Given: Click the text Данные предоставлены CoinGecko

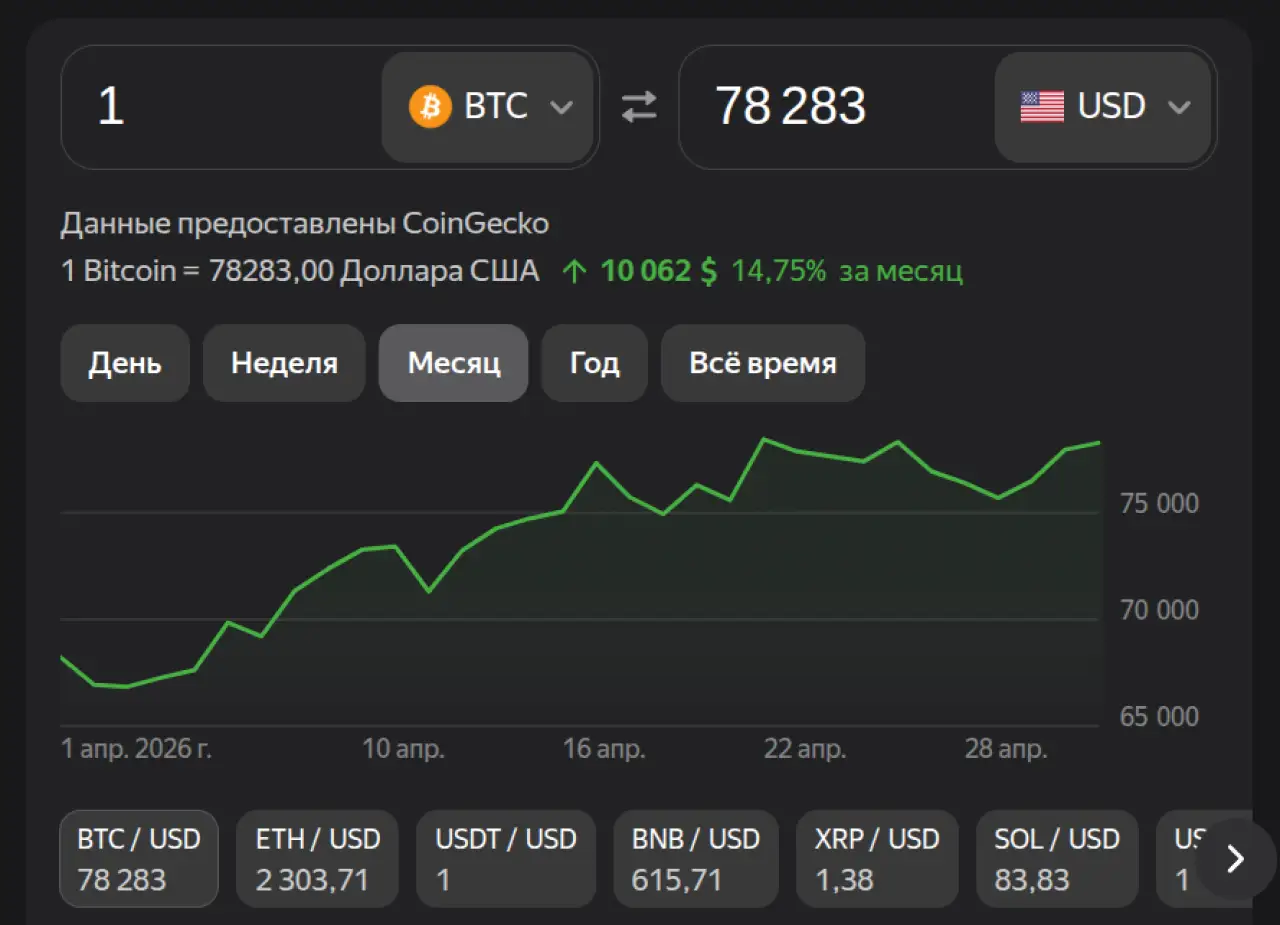Looking at the screenshot, I should click(x=305, y=223).
